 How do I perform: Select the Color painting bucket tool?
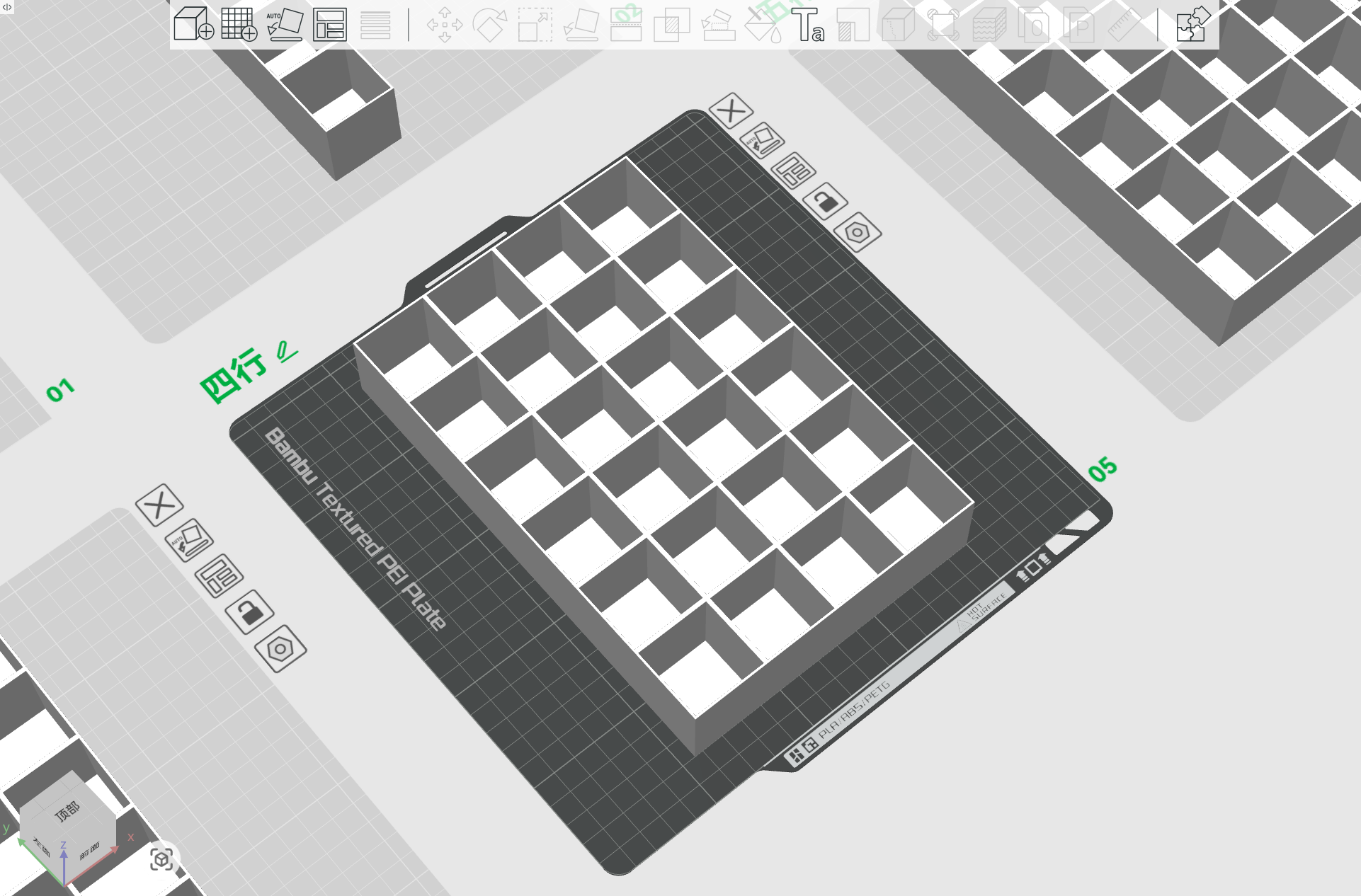[x=764, y=25]
